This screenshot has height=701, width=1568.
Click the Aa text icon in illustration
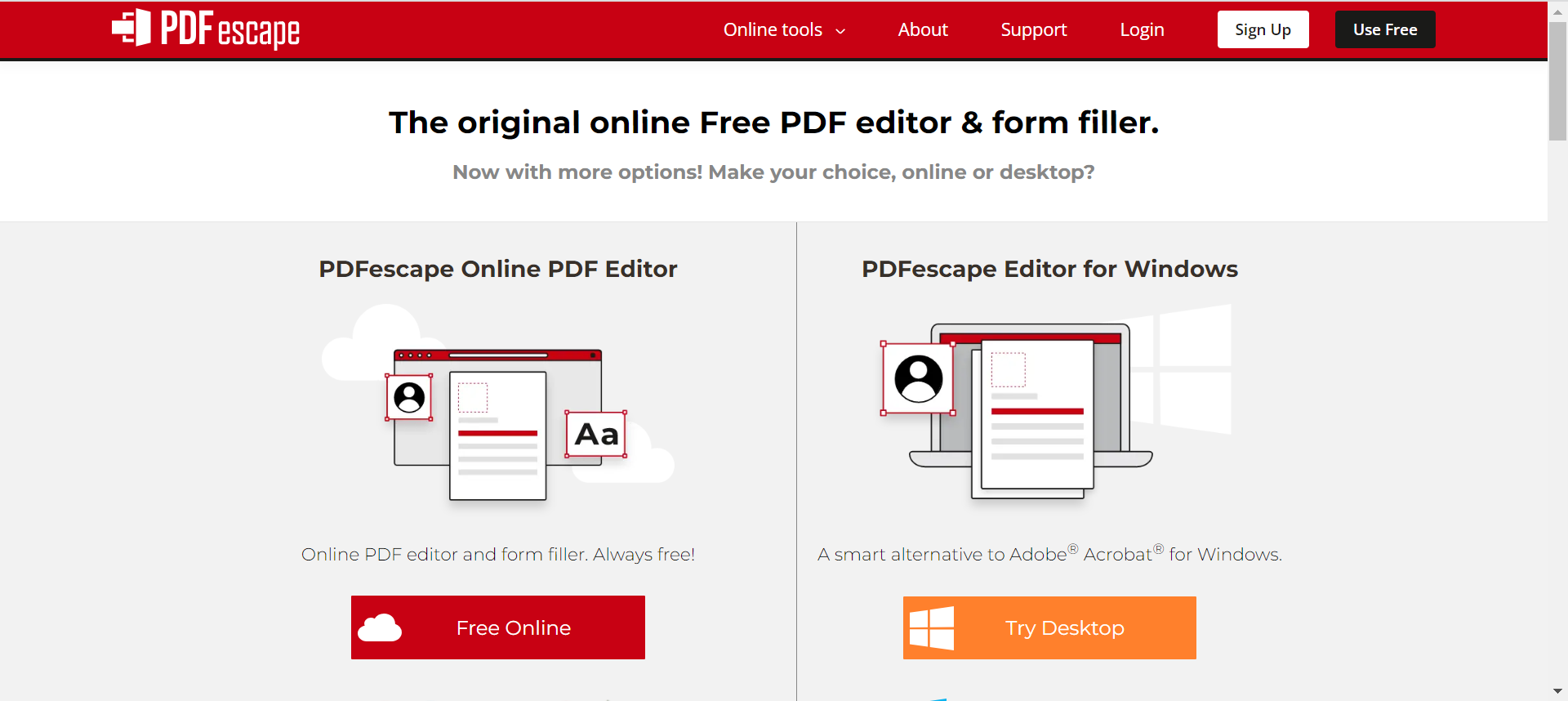point(596,435)
